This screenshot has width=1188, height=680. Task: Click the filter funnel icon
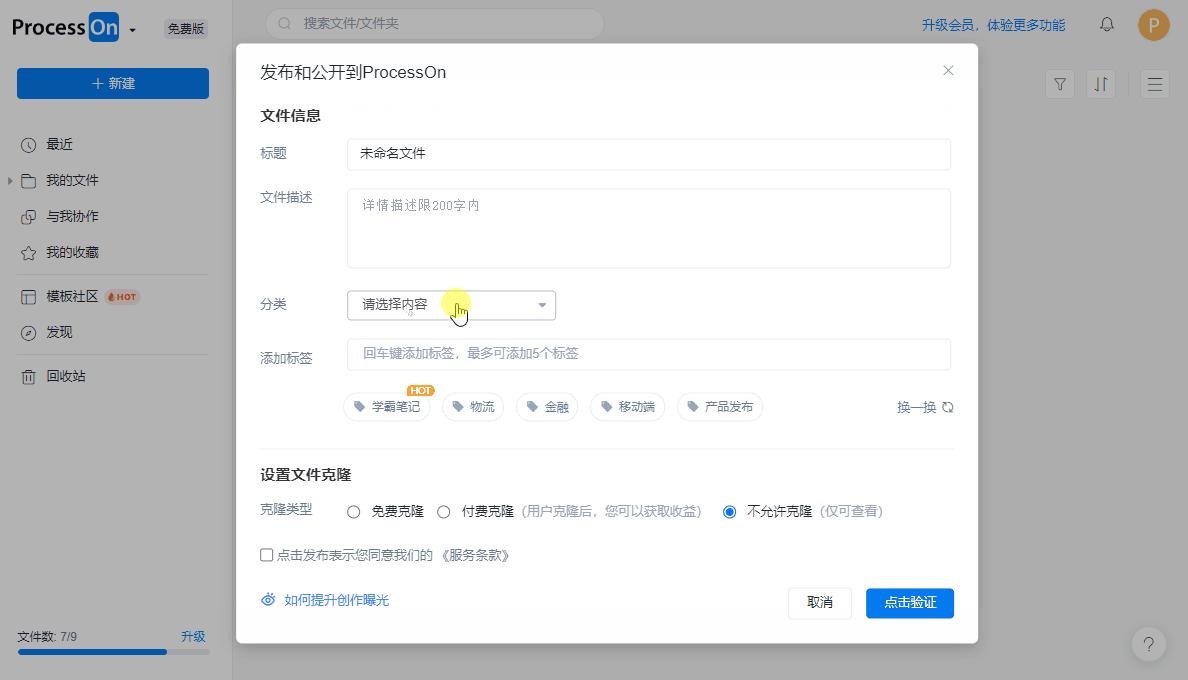(x=1060, y=84)
